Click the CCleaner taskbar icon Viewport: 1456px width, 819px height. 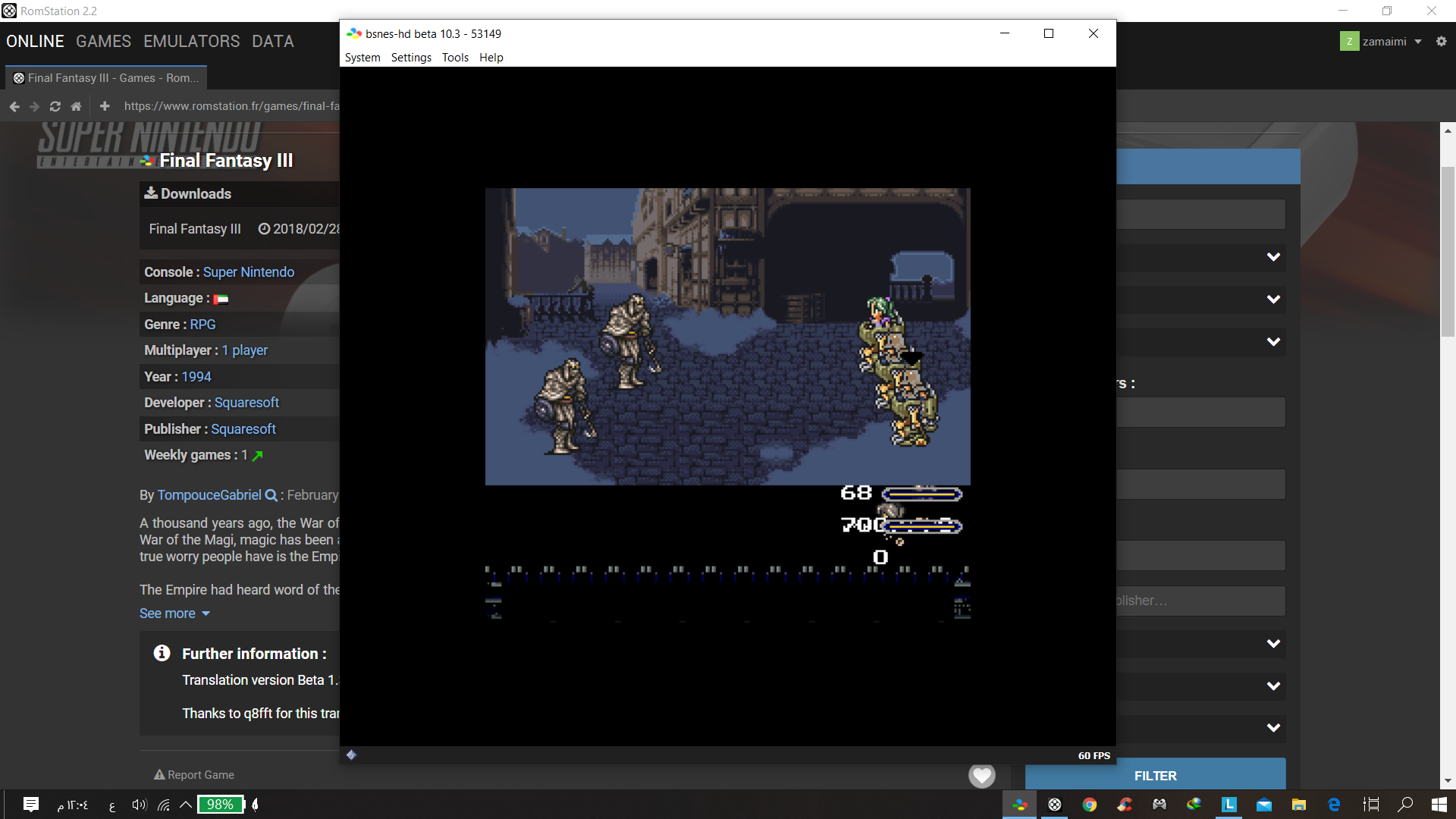pos(1125,805)
